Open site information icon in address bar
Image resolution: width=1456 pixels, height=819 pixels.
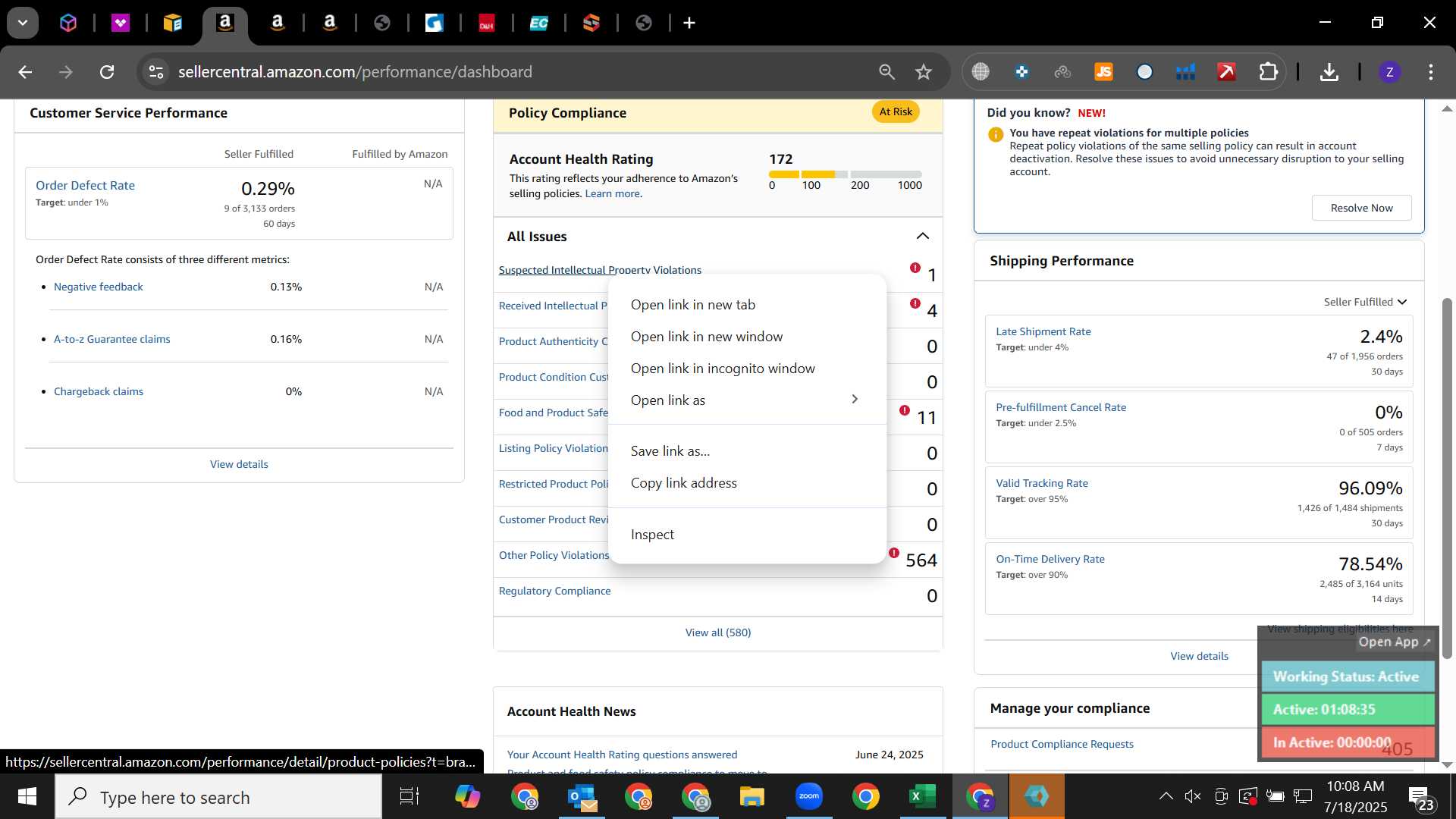pyautogui.click(x=155, y=72)
